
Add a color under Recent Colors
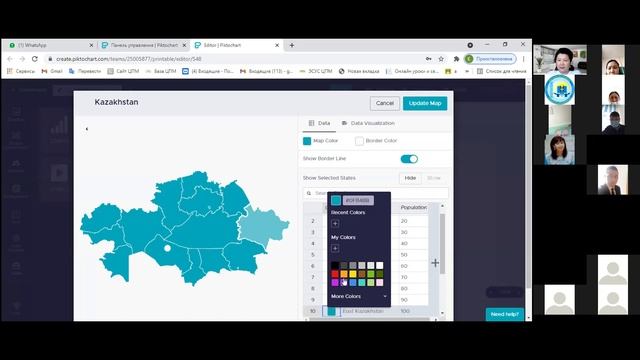[x=335, y=224]
